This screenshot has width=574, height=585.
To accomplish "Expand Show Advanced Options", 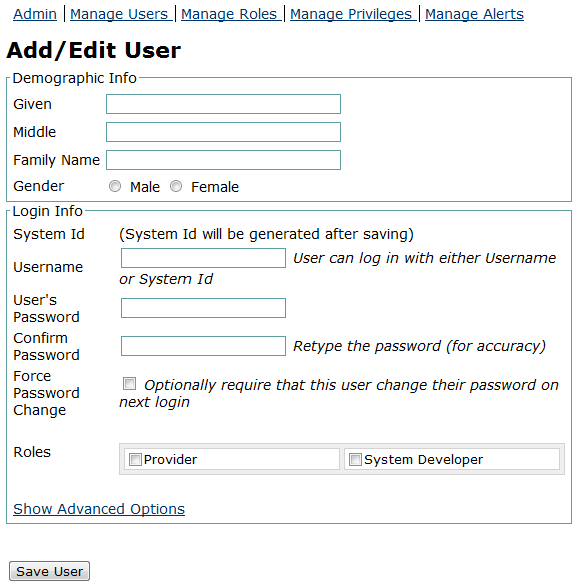I will point(99,509).
